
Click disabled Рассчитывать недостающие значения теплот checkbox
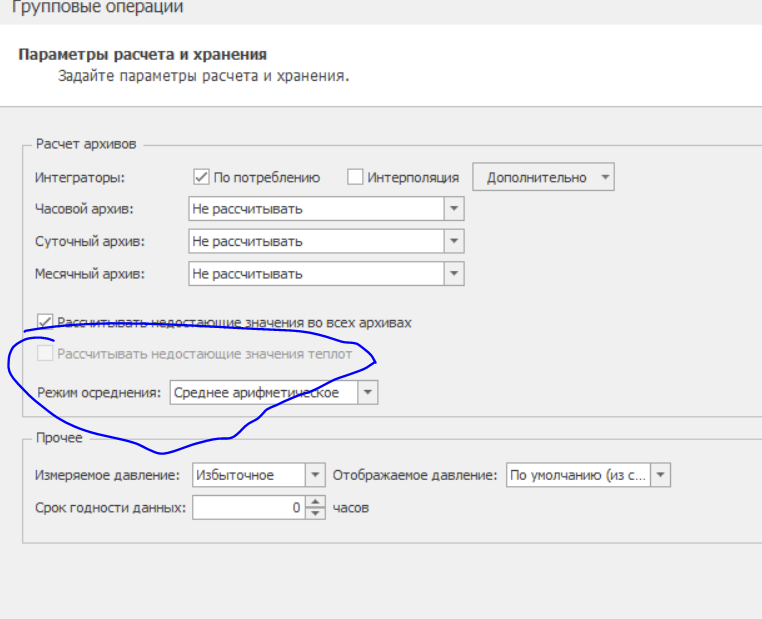click(x=45, y=353)
